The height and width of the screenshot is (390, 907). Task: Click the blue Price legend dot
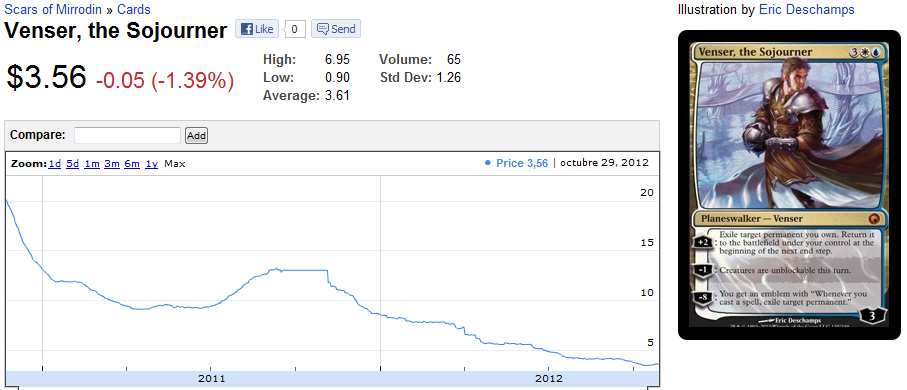pyautogui.click(x=487, y=163)
